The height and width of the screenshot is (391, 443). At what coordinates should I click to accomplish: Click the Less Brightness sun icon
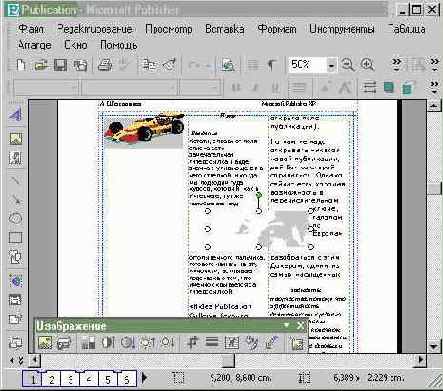point(167,343)
